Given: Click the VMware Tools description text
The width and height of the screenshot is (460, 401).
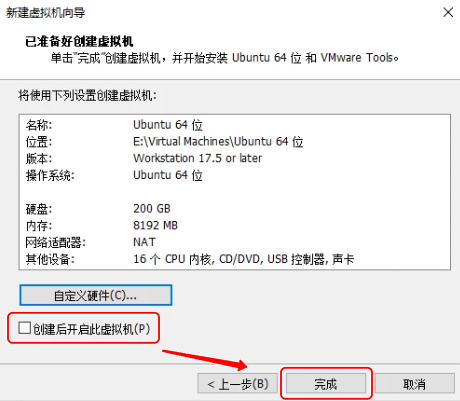Looking at the screenshot, I should (359, 58).
